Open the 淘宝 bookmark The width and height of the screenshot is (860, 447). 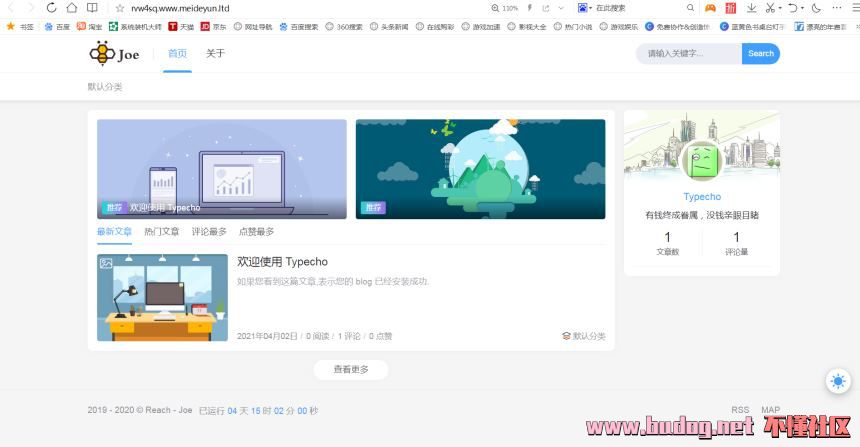(x=89, y=27)
